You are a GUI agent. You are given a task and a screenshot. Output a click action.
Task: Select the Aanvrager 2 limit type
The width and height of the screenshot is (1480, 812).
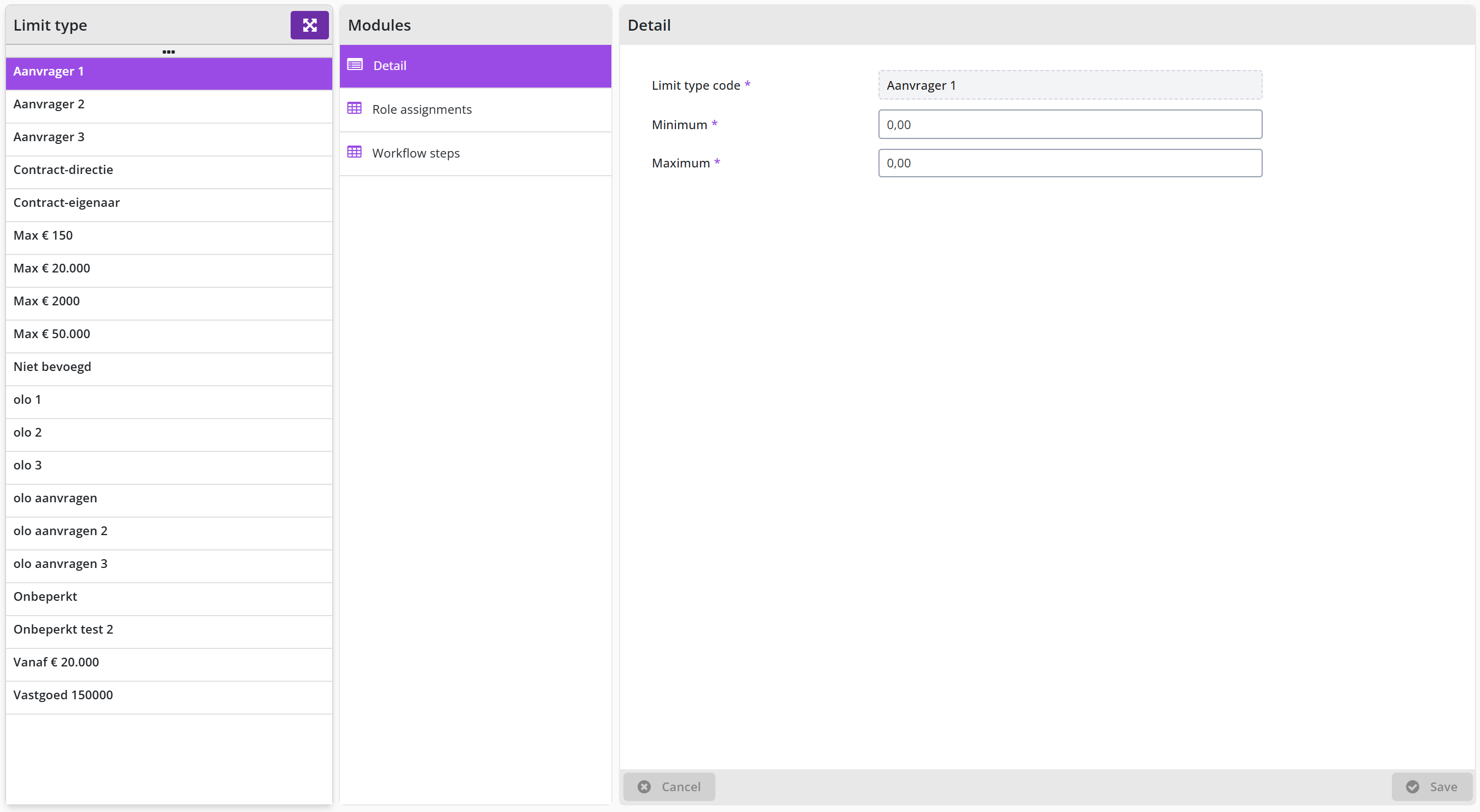169,106
